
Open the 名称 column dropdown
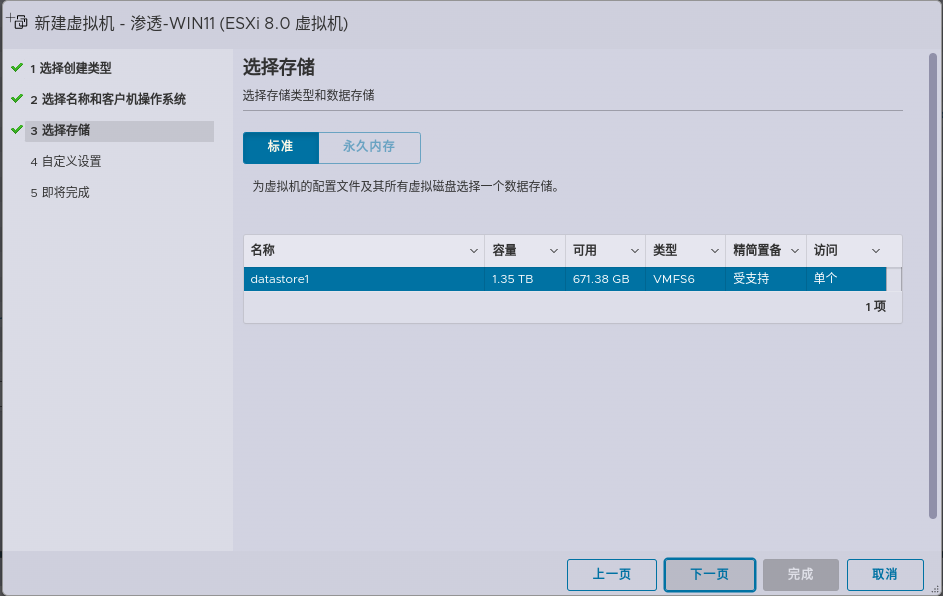point(474,250)
